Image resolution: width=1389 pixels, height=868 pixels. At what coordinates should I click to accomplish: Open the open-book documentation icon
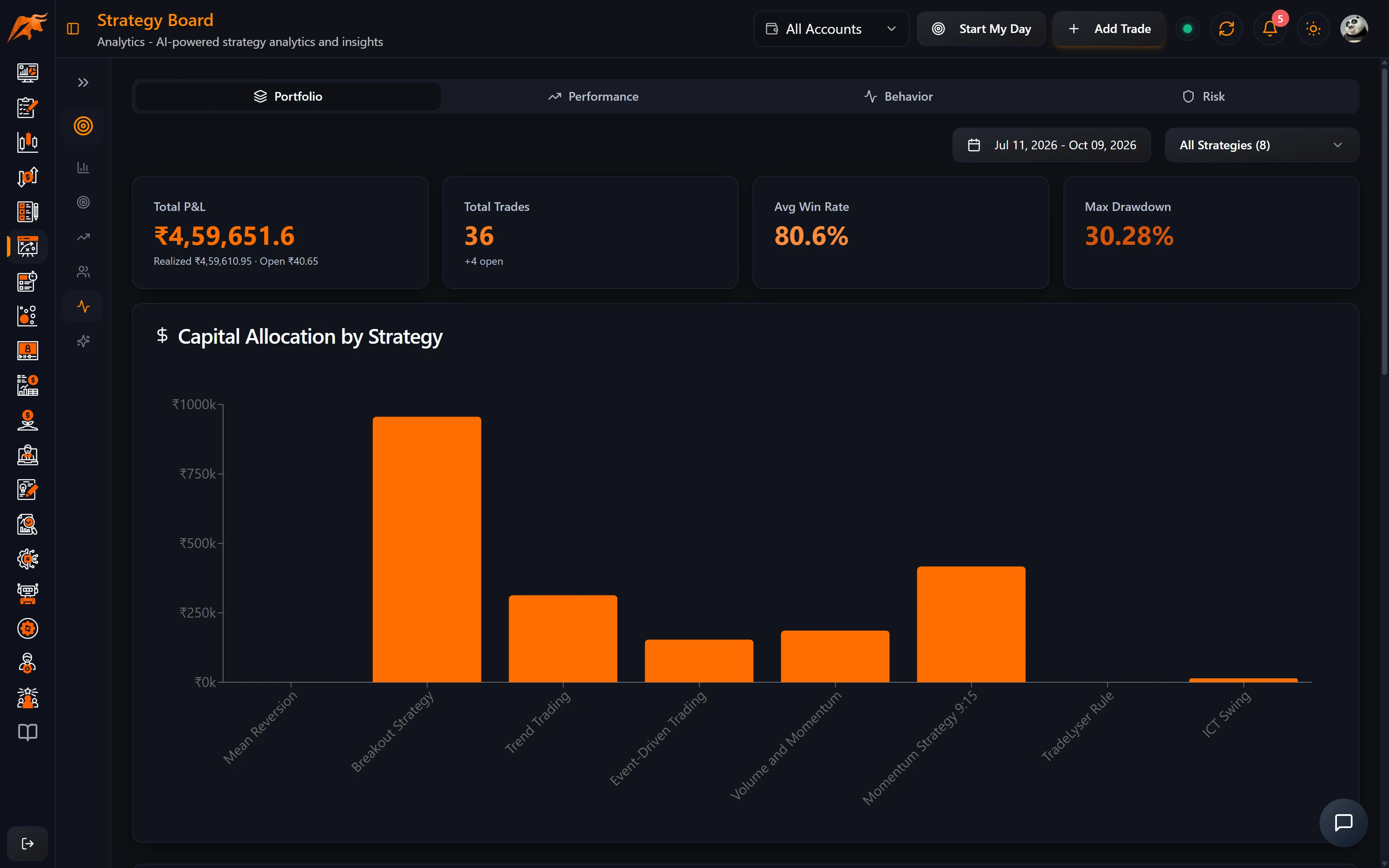(x=27, y=733)
